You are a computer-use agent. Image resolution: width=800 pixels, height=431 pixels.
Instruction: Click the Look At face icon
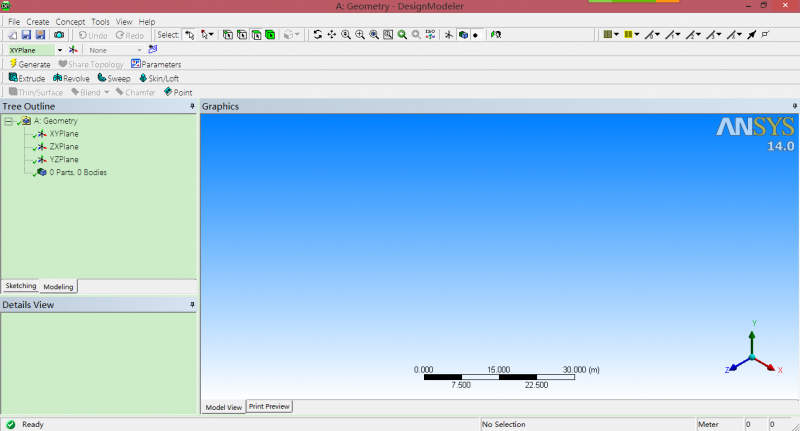(x=496, y=35)
